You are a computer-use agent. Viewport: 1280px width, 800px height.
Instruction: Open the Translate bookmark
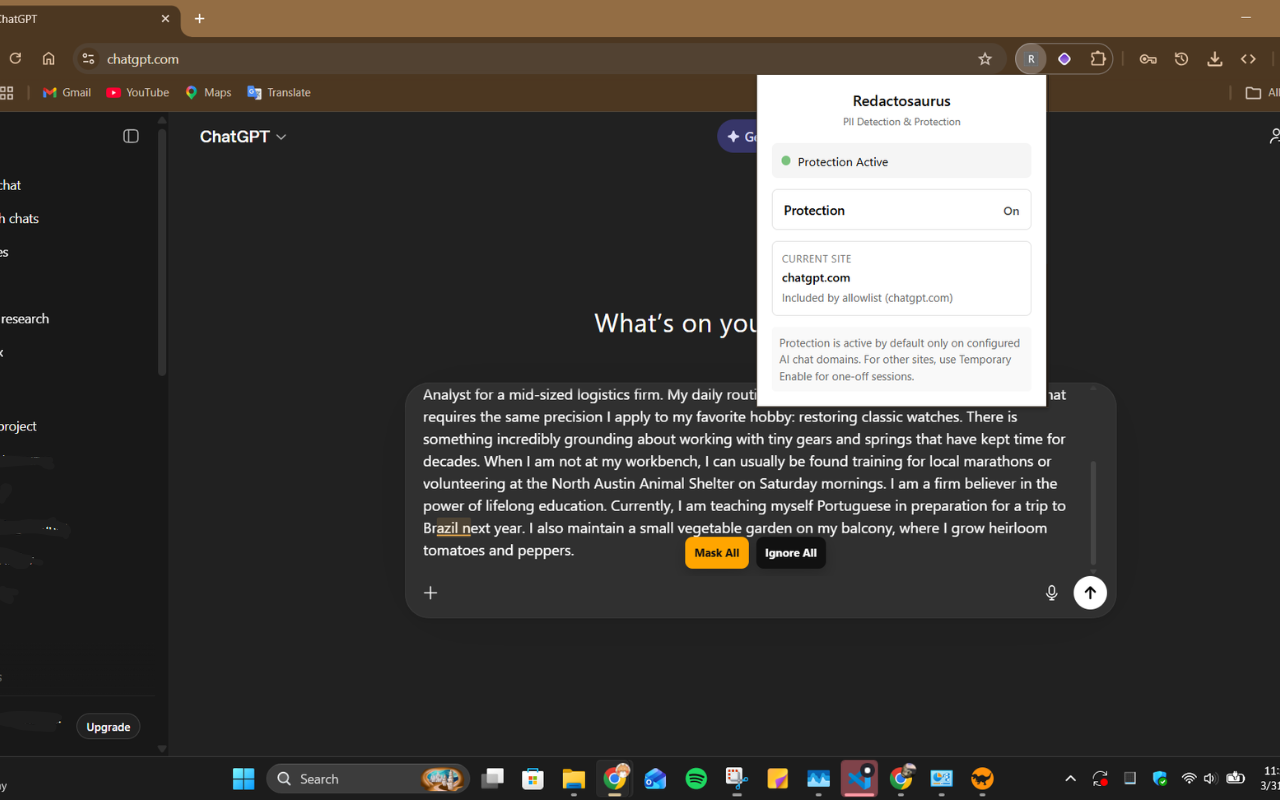coord(279,92)
